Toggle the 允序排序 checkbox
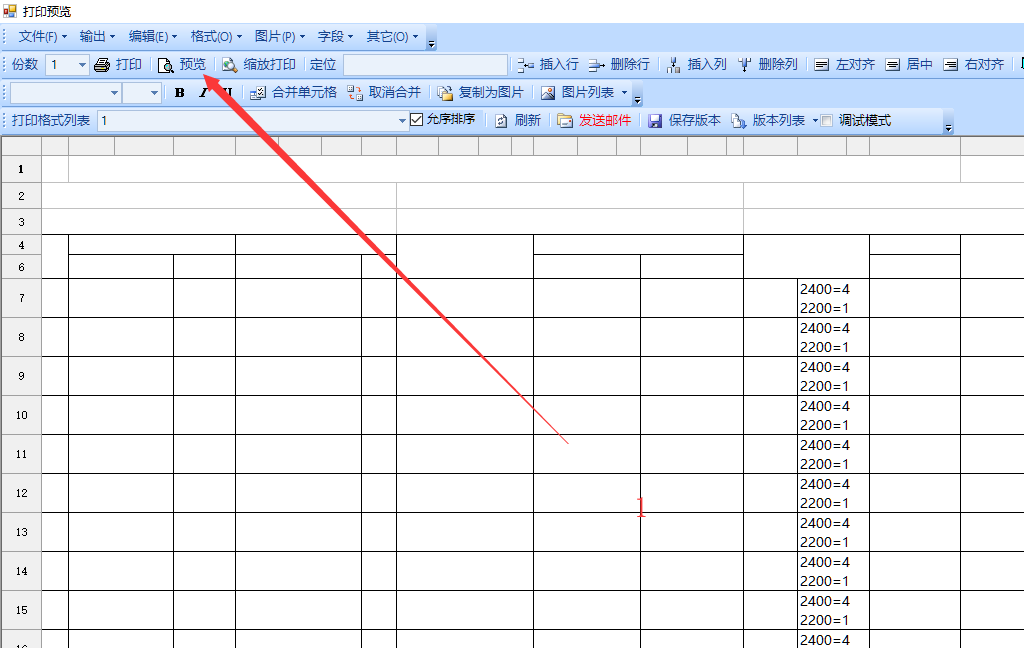The width and height of the screenshot is (1024, 648). [x=417, y=120]
